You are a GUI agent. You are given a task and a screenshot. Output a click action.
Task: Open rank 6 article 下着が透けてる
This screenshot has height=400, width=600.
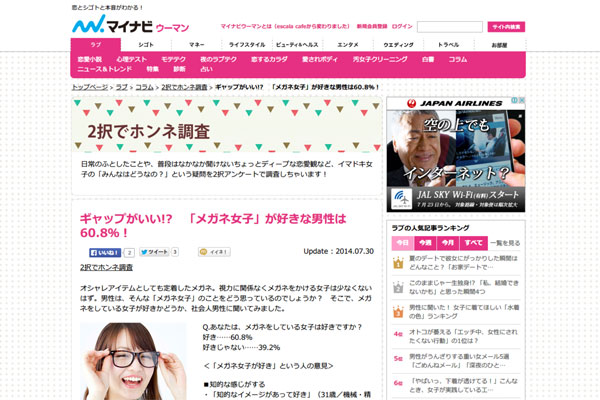pos(463,385)
